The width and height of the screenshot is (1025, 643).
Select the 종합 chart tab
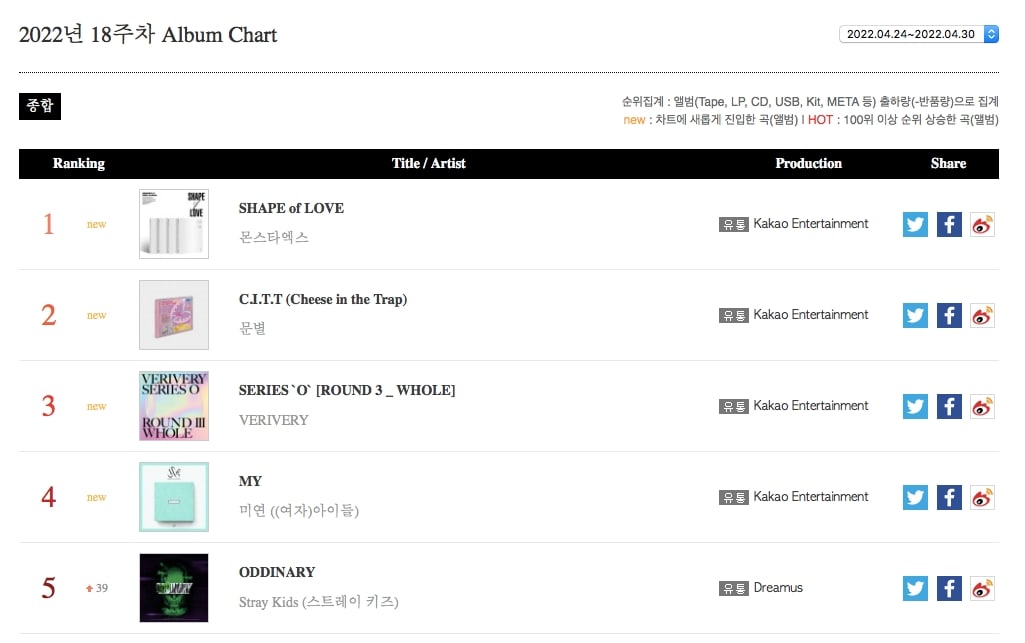coord(40,106)
